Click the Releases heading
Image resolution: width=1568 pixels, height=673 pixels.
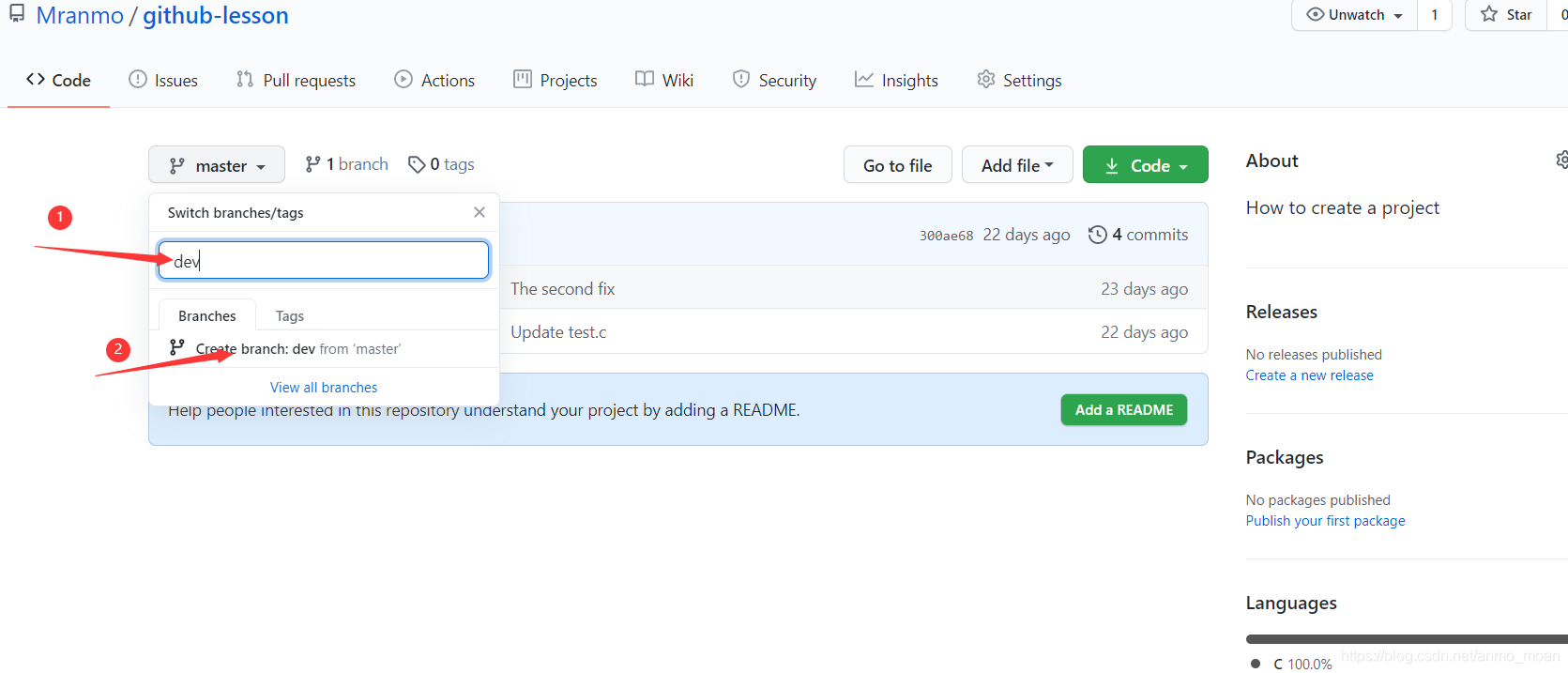tap(1282, 312)
